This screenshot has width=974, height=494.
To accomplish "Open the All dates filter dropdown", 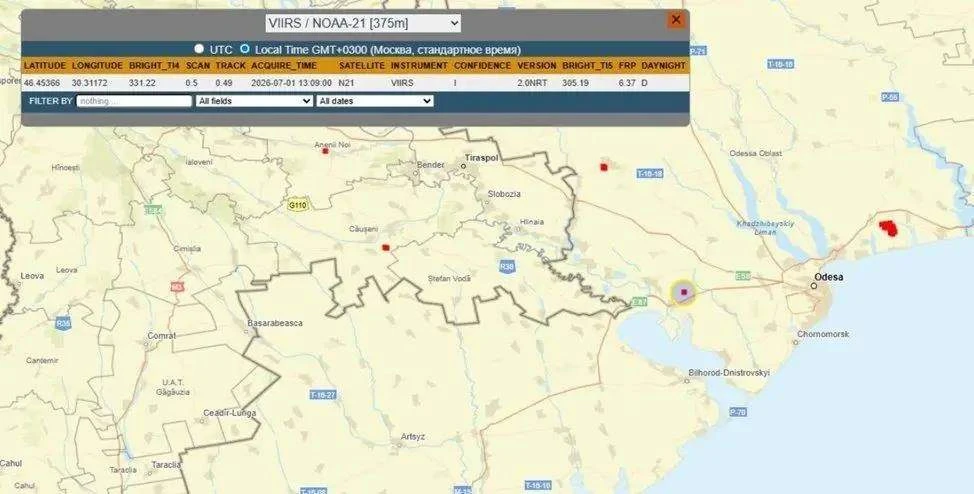I will (375, 101).
